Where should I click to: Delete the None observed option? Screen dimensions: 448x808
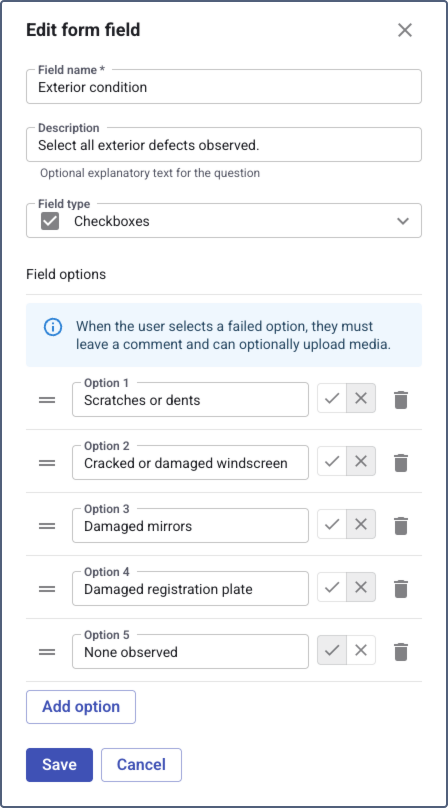[401, 652]
